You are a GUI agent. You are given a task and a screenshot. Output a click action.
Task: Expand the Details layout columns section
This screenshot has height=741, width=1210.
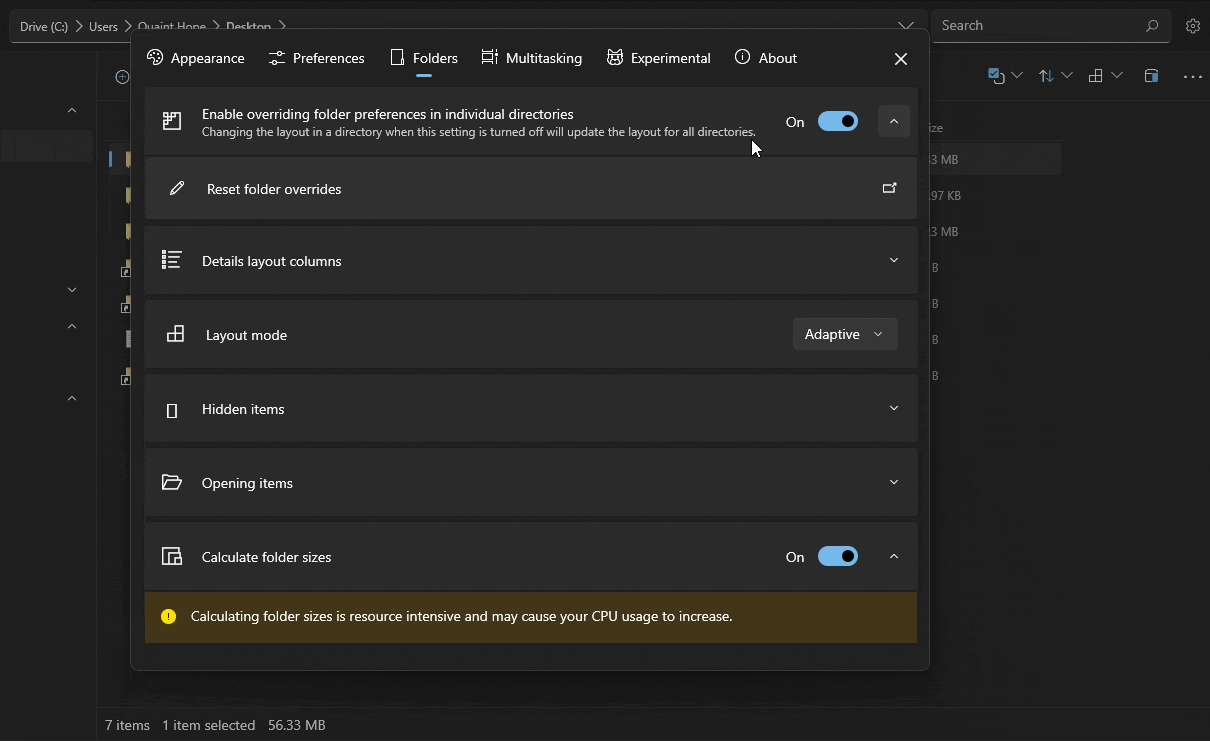893,259
